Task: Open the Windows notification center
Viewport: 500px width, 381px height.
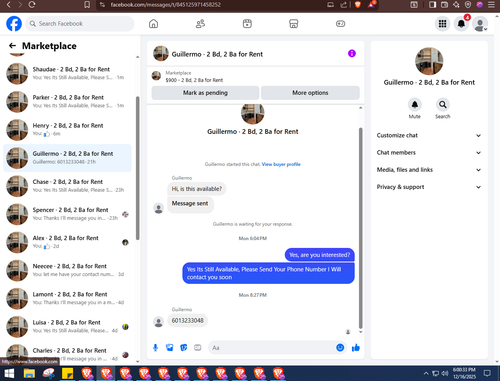Action: [x=487, y=373]
